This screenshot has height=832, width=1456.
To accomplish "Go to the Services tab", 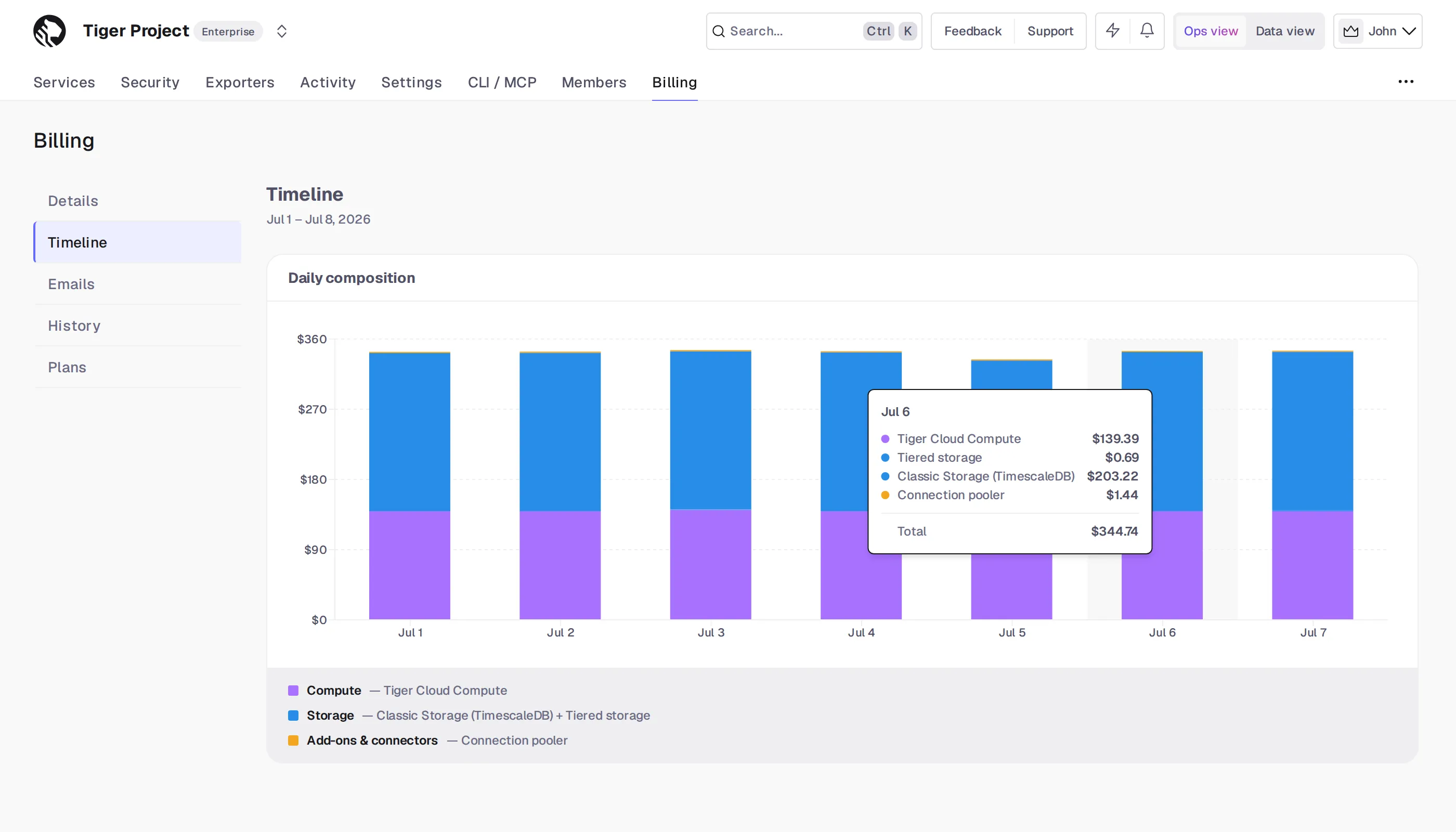I will point(64,82).
